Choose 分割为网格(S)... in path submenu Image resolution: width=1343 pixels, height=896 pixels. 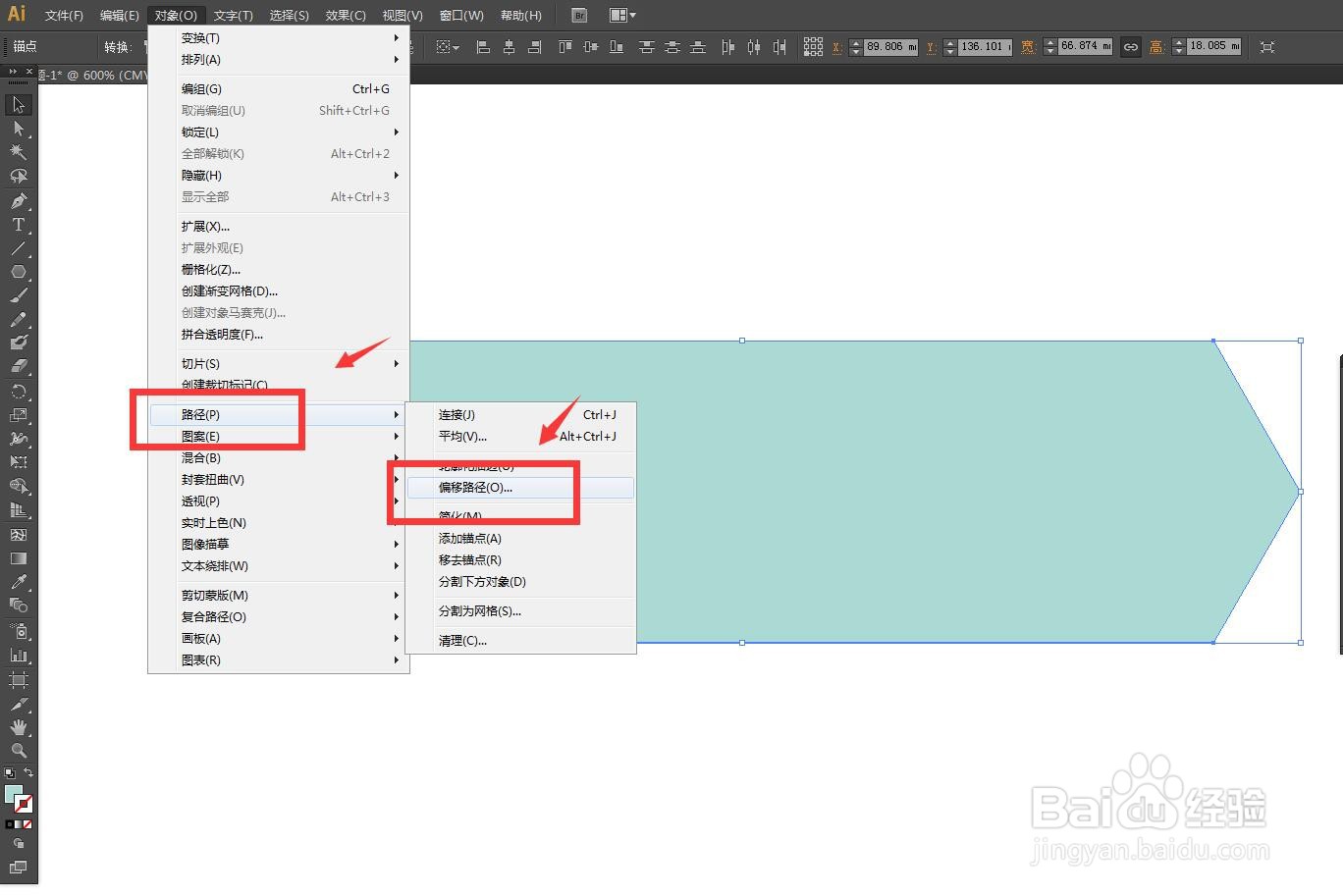[x=521, y=611]
